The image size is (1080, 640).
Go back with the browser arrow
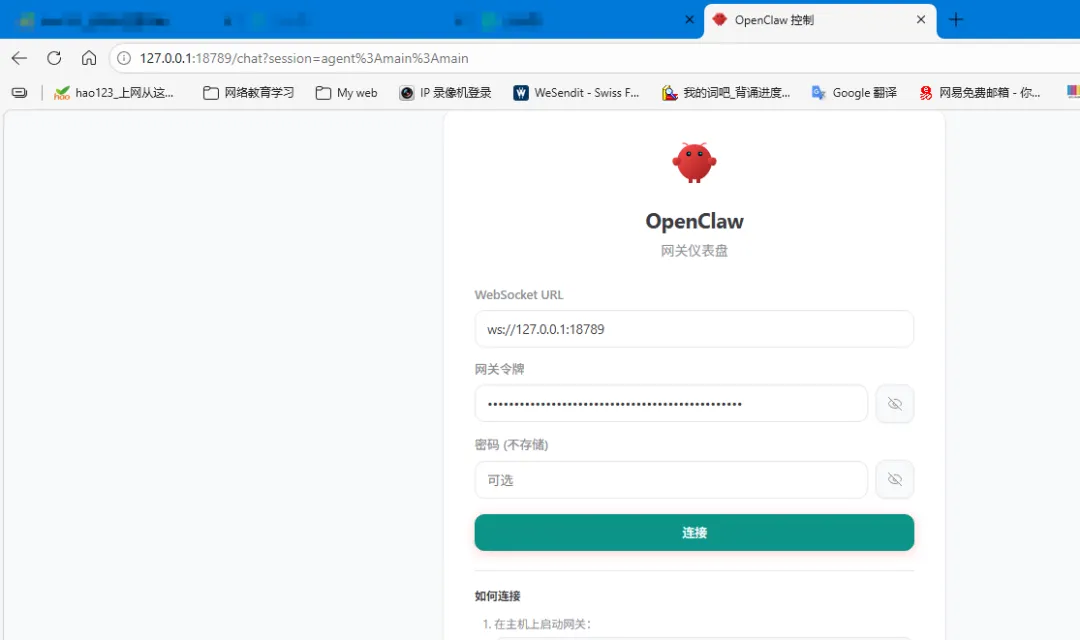coord(19,59)
